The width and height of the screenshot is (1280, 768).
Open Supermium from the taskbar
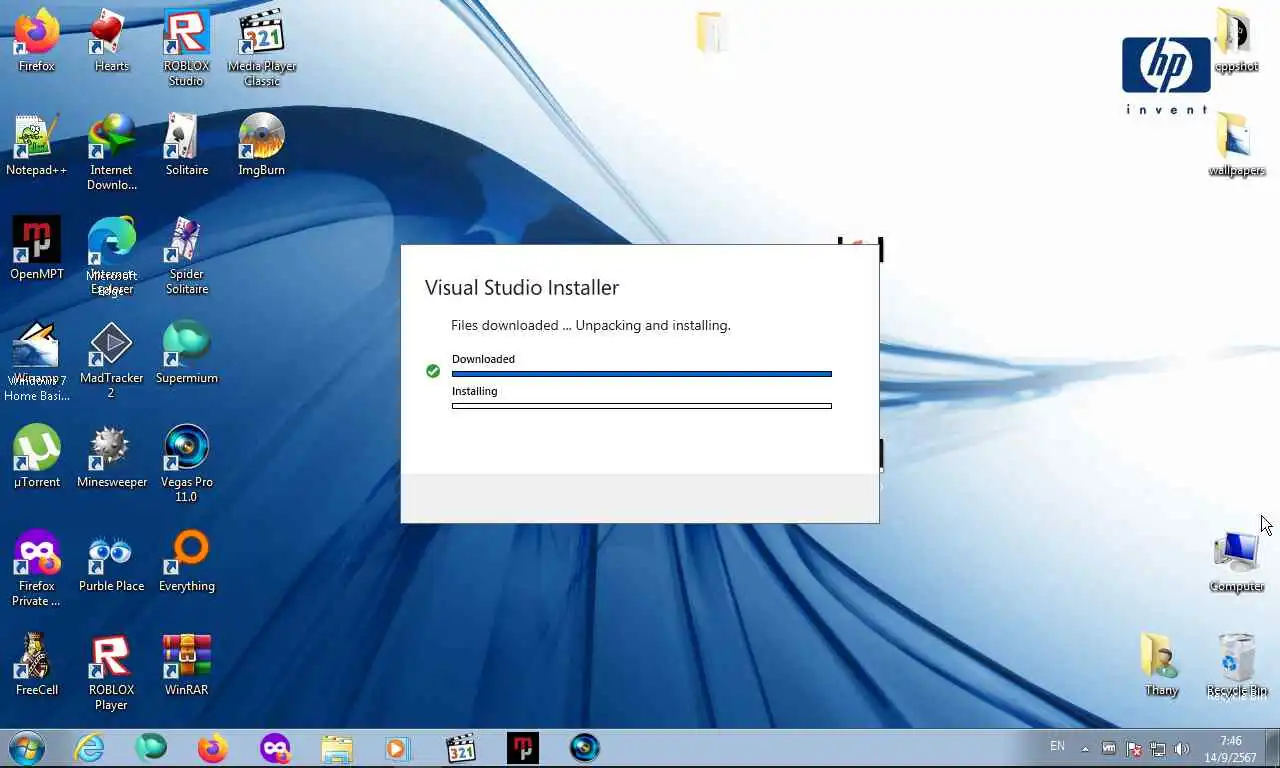click(x=151, y=748)
